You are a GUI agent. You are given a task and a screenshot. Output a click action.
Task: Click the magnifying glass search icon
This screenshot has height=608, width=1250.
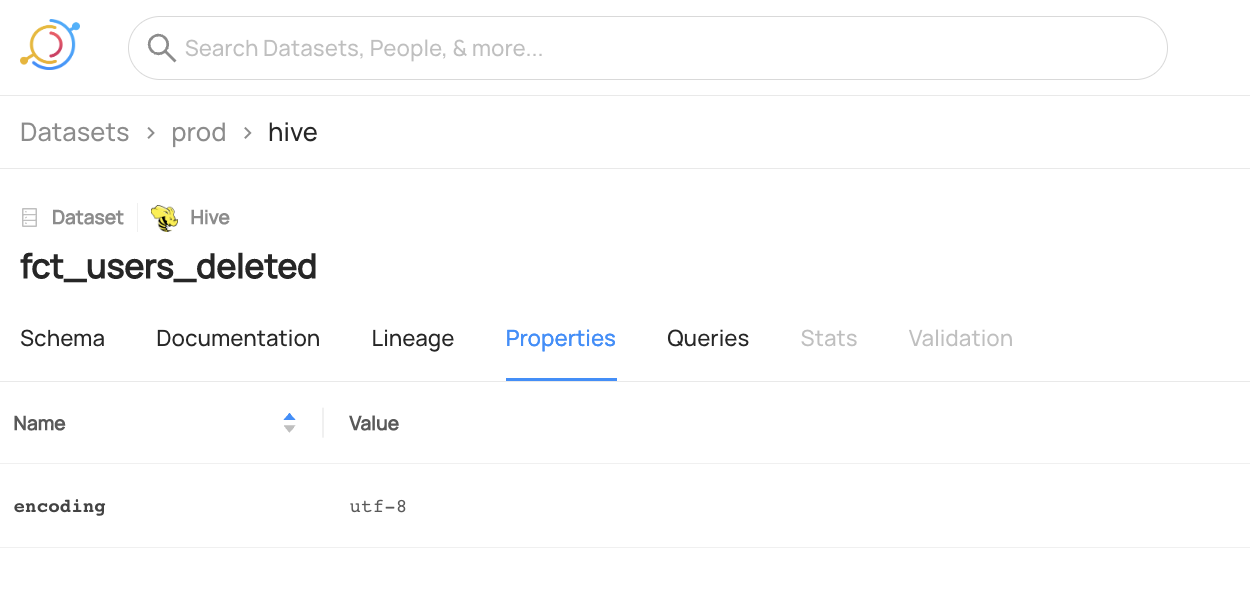(x=161, y=47)
